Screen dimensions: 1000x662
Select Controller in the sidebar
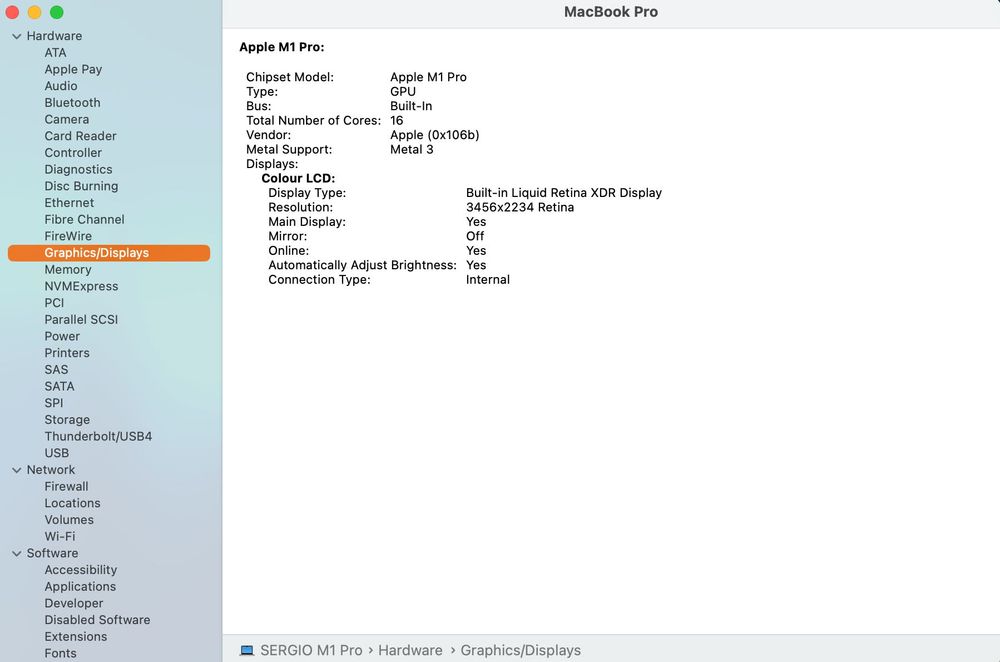(73, 152)
